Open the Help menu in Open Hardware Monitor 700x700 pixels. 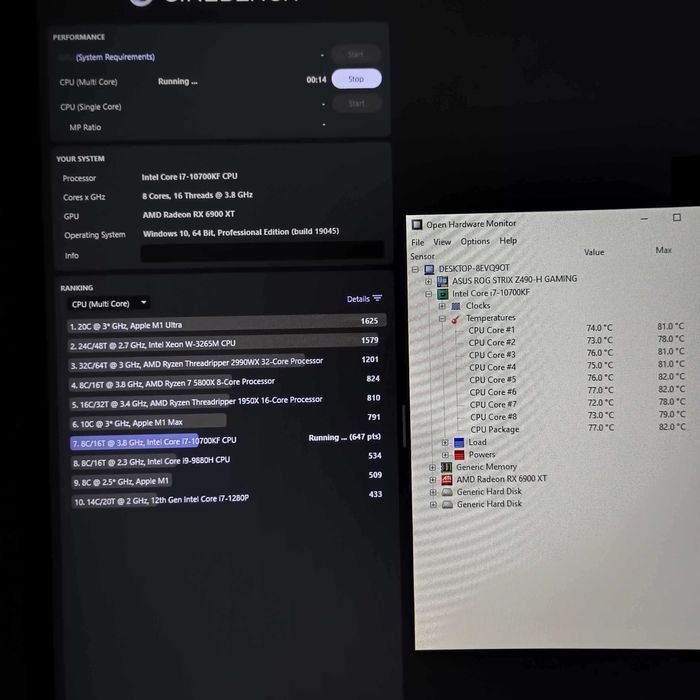click(508, 241)
